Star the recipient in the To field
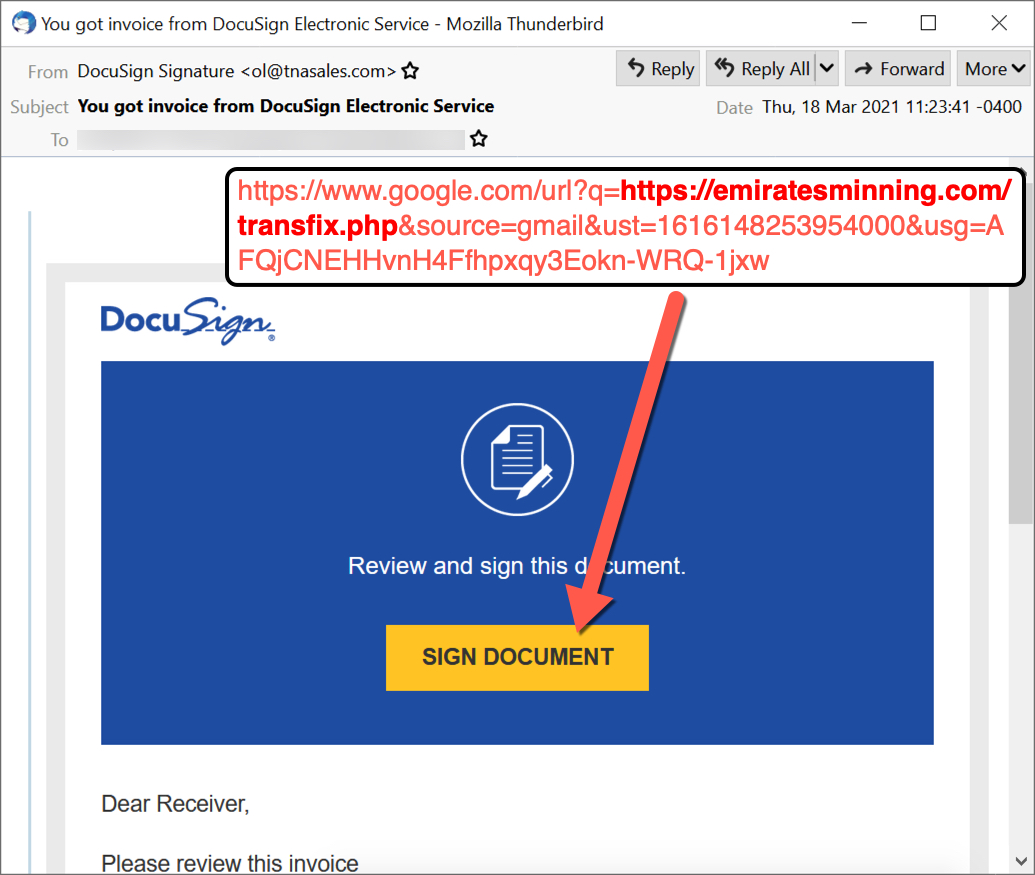 (x=479, y=139)
